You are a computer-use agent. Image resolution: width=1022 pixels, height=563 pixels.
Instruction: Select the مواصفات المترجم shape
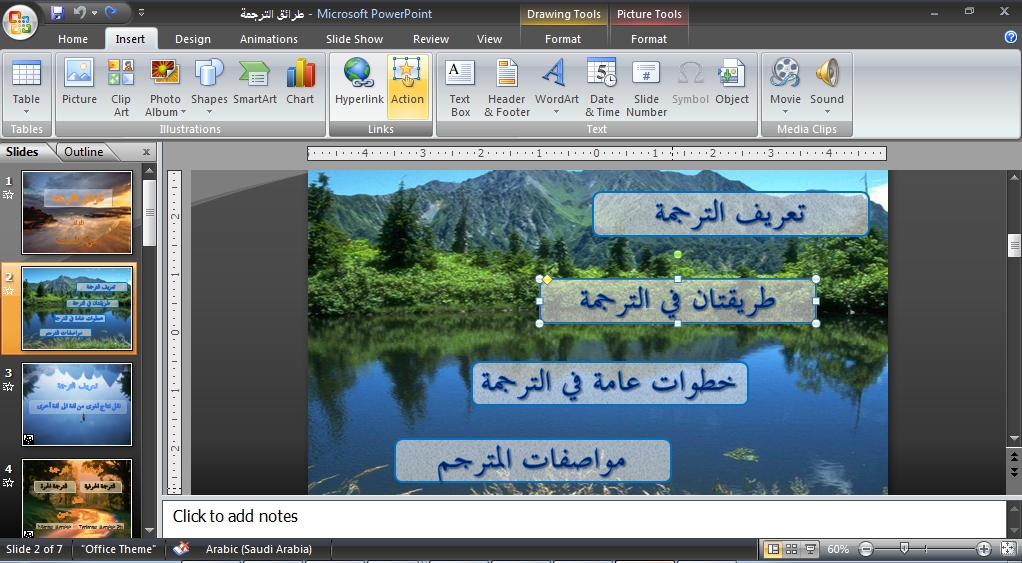[533, 461]
